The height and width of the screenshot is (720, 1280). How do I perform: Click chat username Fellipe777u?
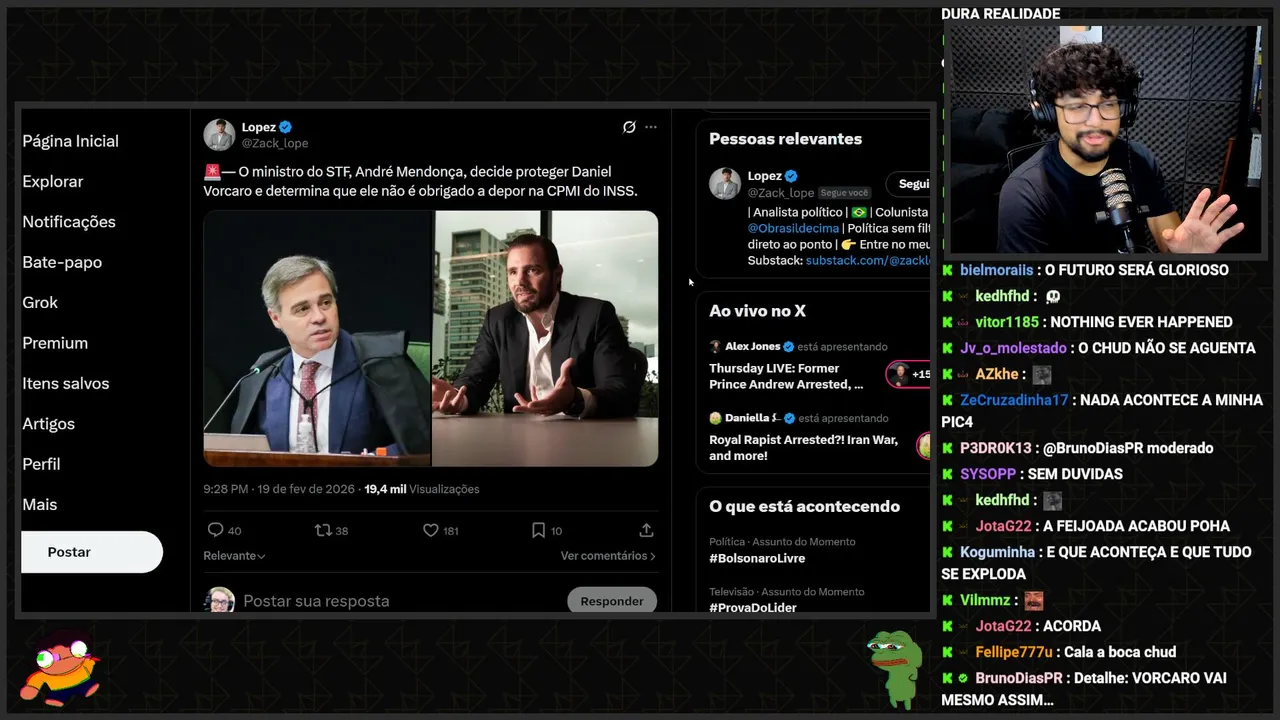(x=1014, y=652)
